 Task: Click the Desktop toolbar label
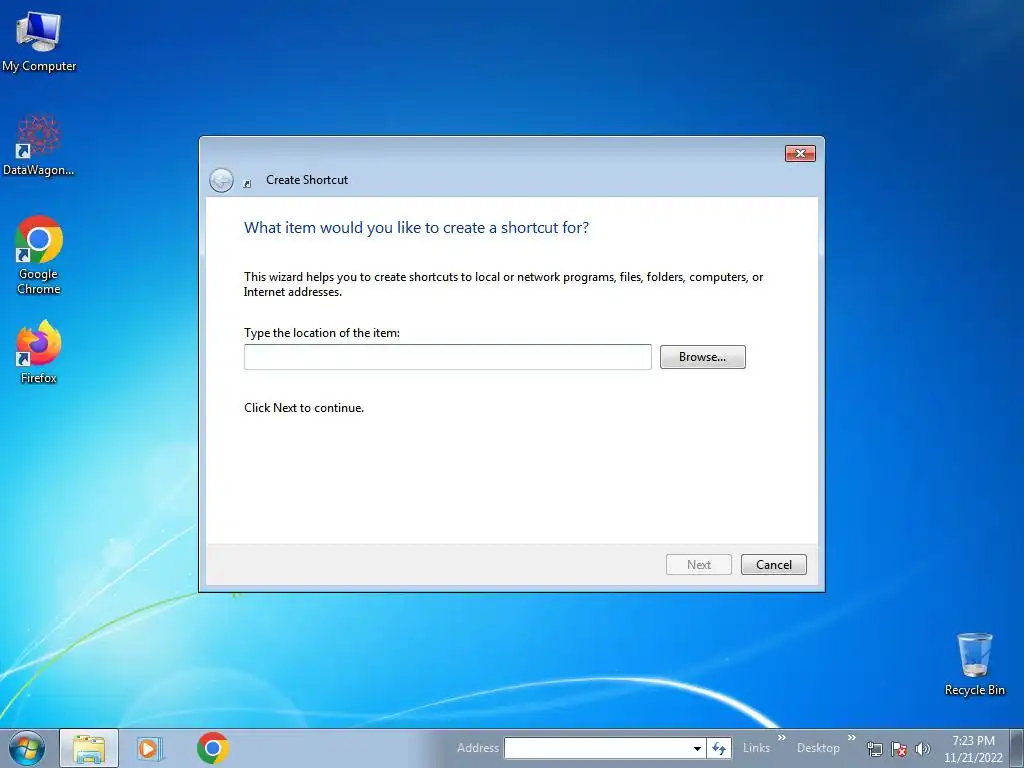point(818,748)
